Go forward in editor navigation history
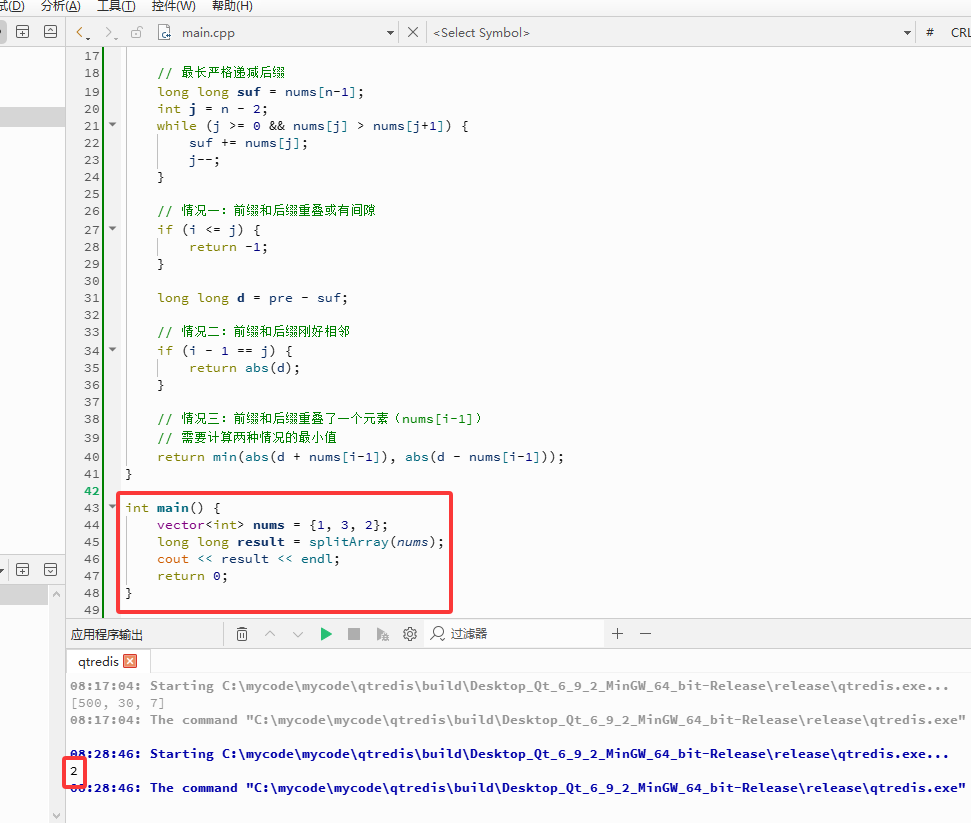This screenshot has width=971, height=823. (110, 32)
